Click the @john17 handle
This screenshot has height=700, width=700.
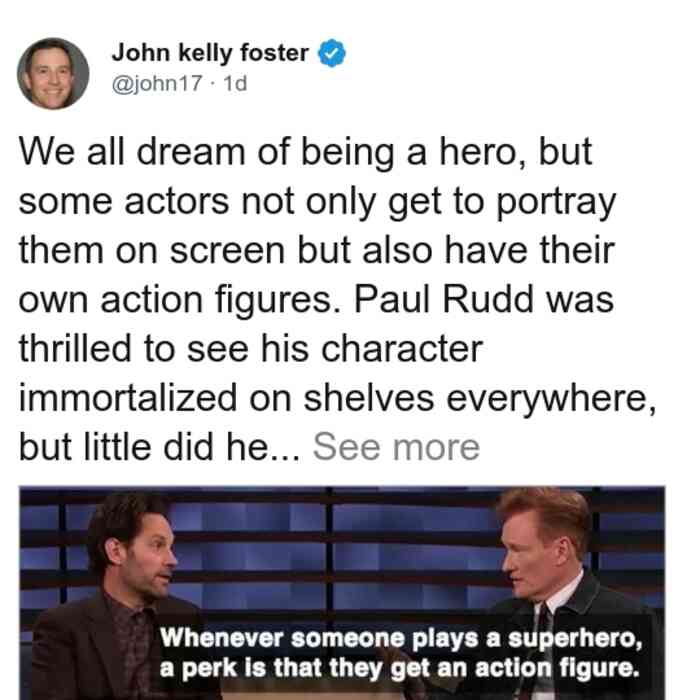[157, 83]
